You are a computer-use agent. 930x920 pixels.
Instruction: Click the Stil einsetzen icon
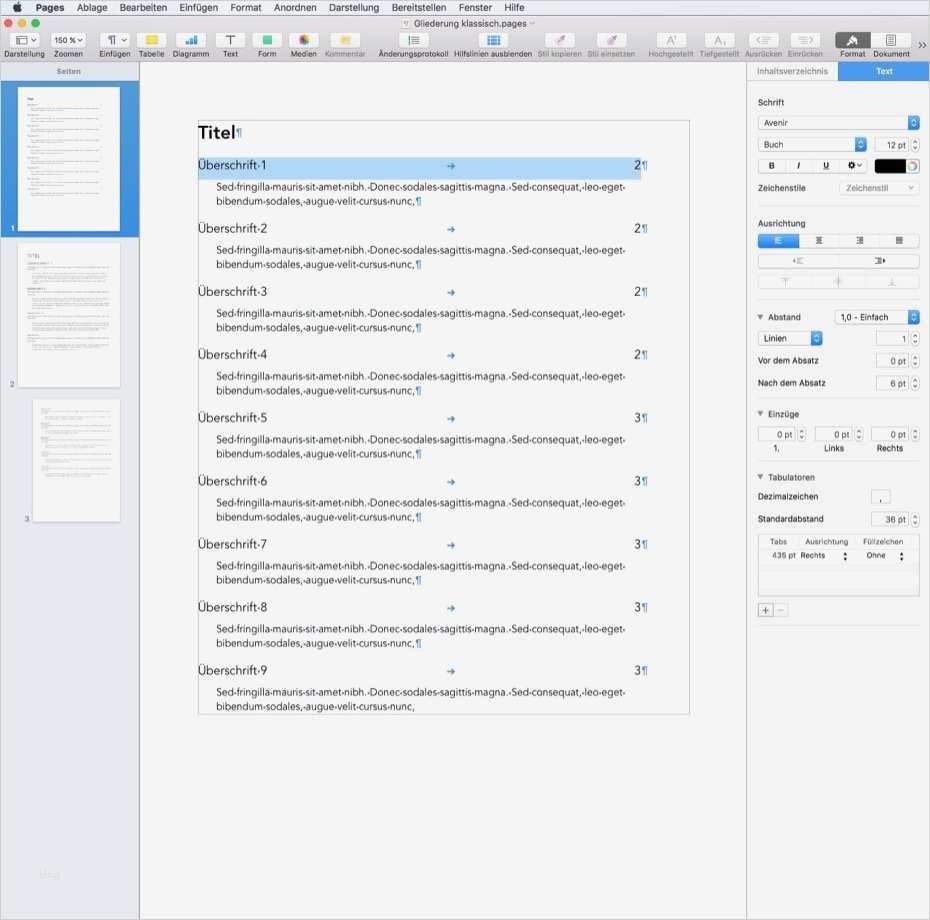611,40
